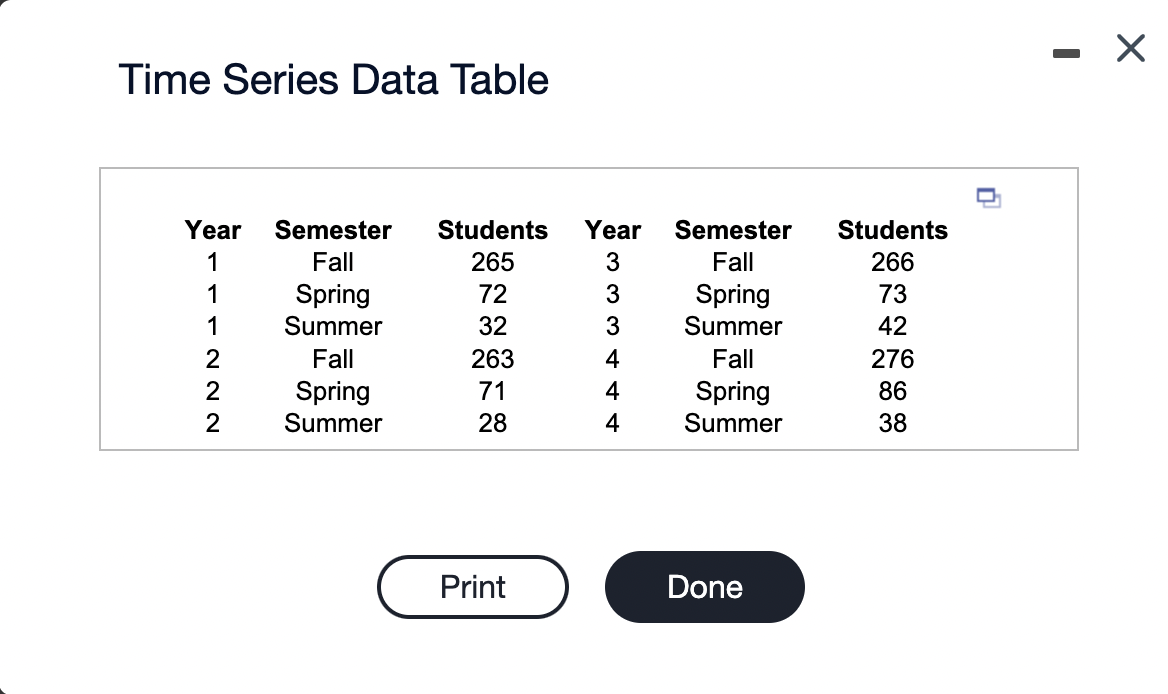Viewport: 1168px width, 694px height.
Task: Select the cell showing 265 students
Action: pyautogui.click(x=493, y=262)
